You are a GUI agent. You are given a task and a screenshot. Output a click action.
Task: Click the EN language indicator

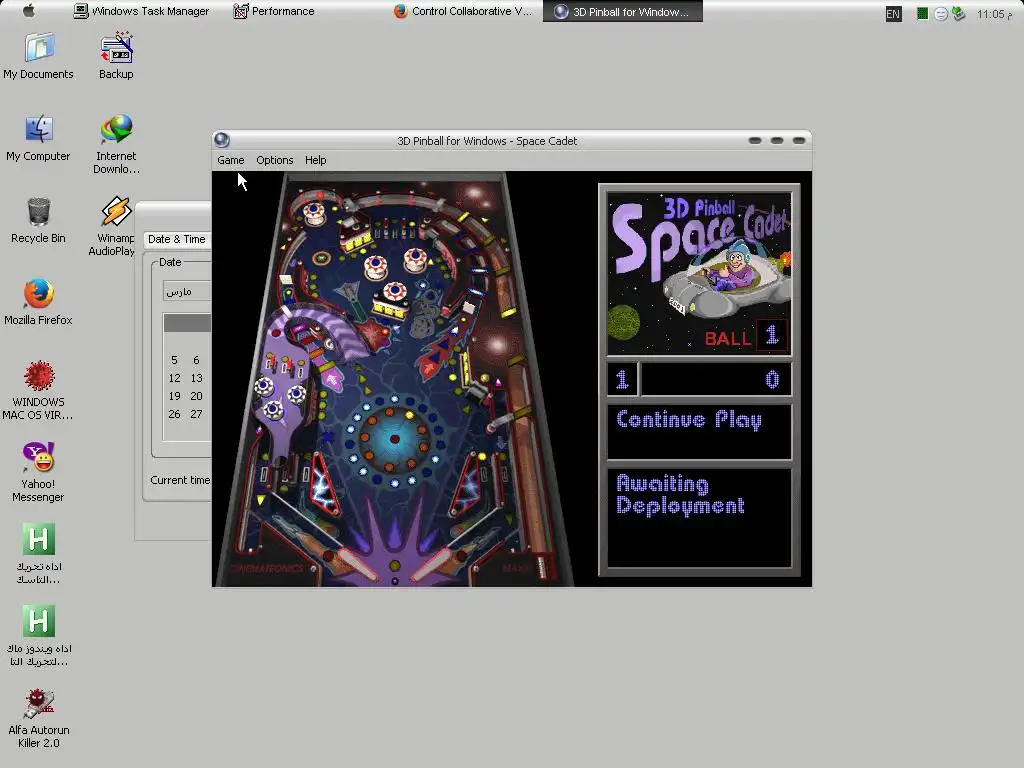893,14
